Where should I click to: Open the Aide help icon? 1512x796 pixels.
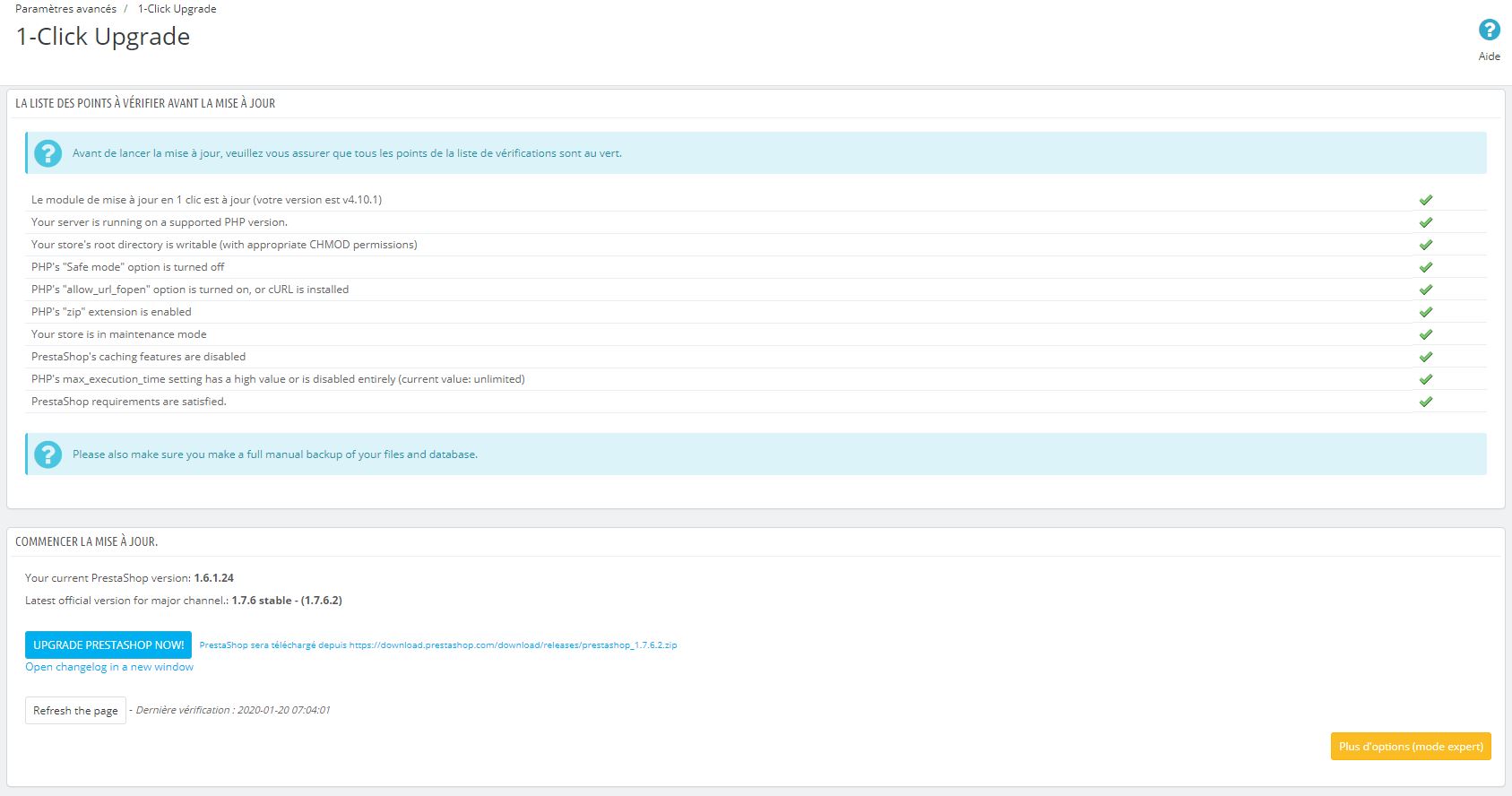1489,30
